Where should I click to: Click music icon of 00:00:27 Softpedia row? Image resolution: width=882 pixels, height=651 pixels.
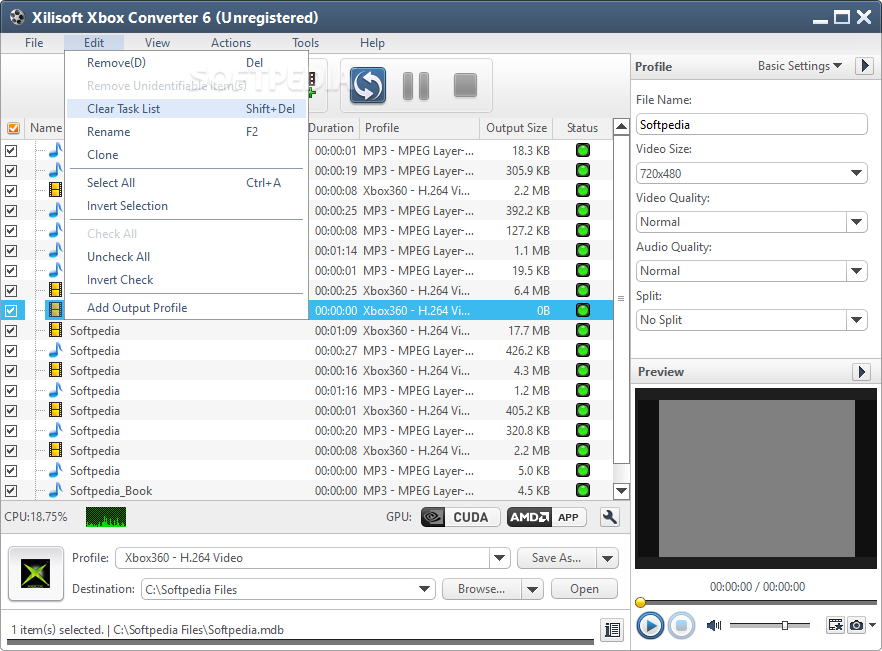coord(55,350)
